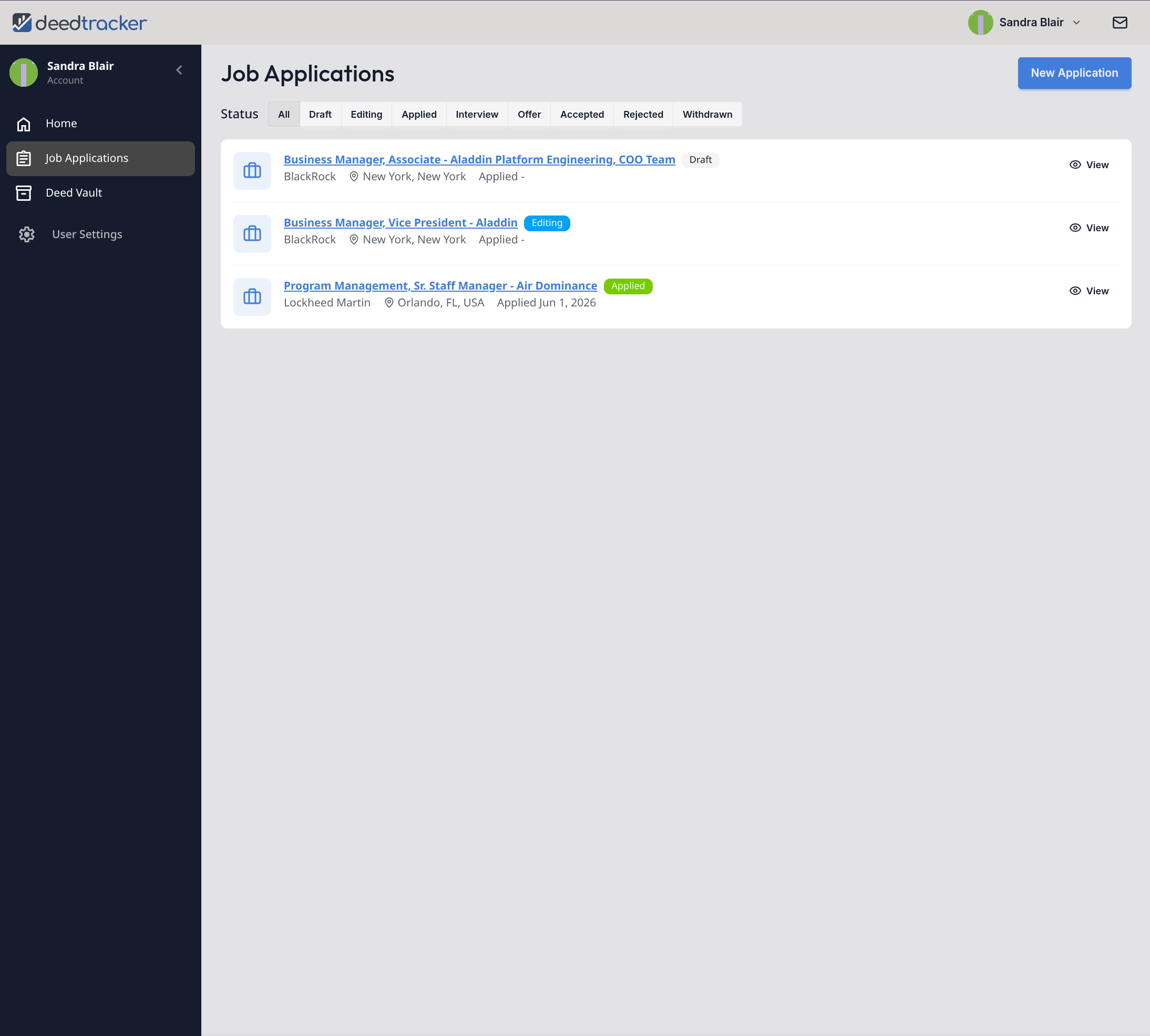Filter by Withdrawn status

707,115
